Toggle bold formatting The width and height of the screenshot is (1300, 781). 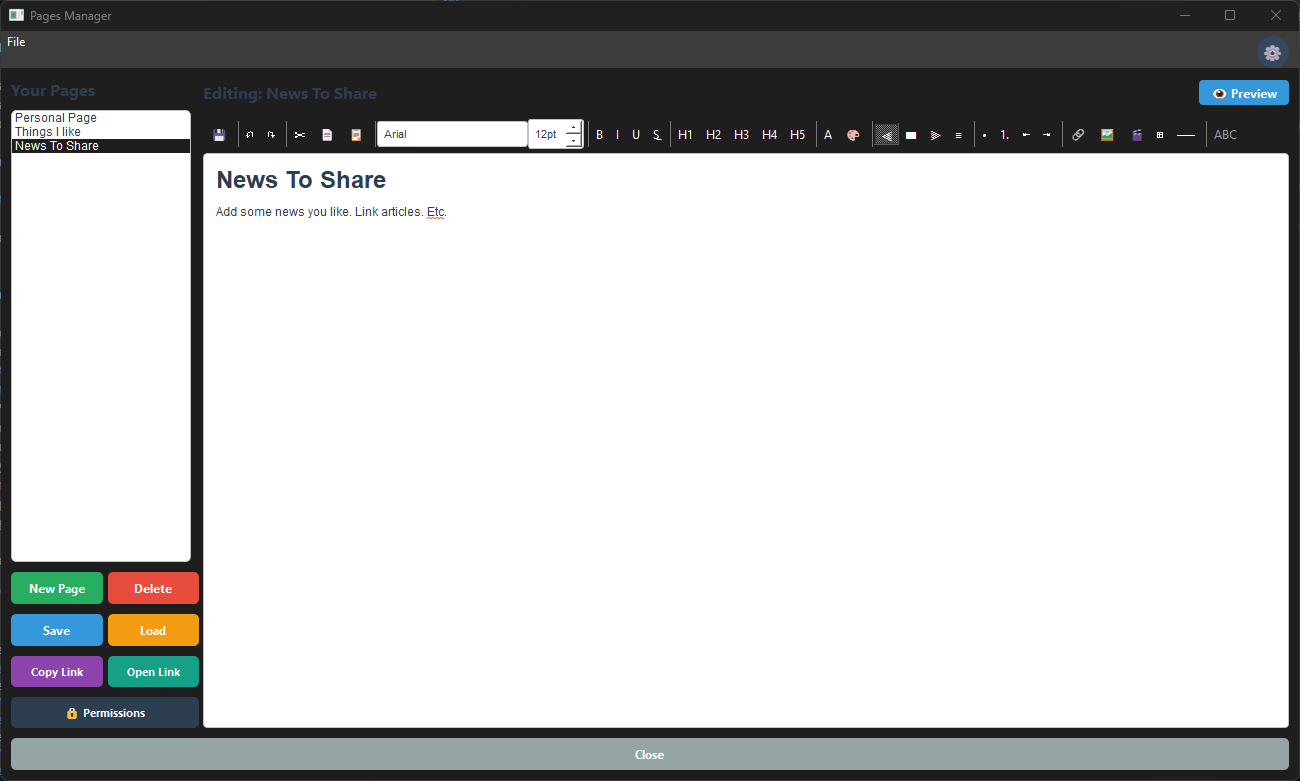(x=600, y=135)
